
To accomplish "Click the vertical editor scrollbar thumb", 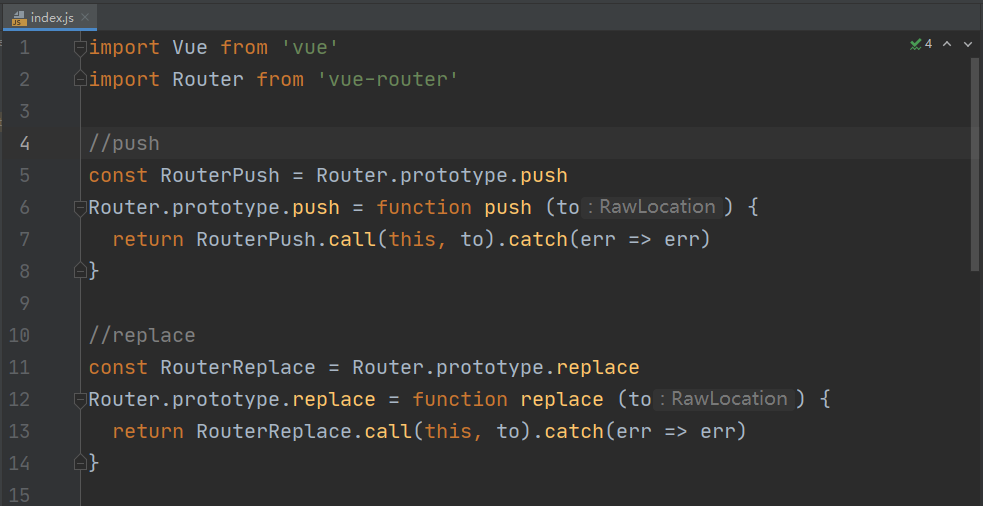I will pos(975,164).
